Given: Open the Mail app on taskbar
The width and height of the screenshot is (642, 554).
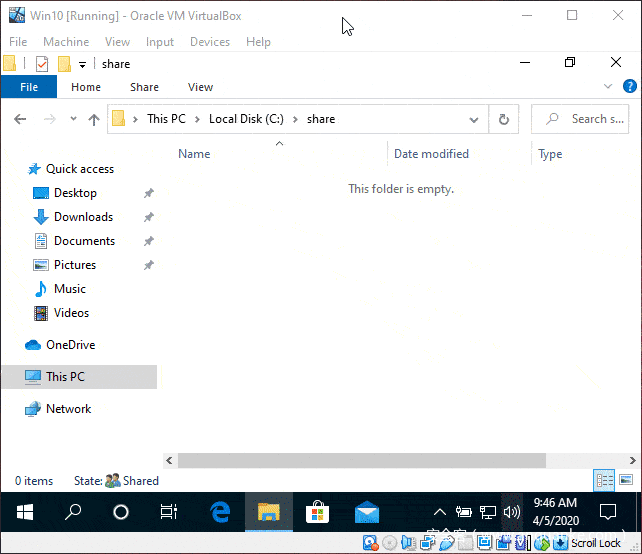Looking at the screenshot, I should coord(367,512).
